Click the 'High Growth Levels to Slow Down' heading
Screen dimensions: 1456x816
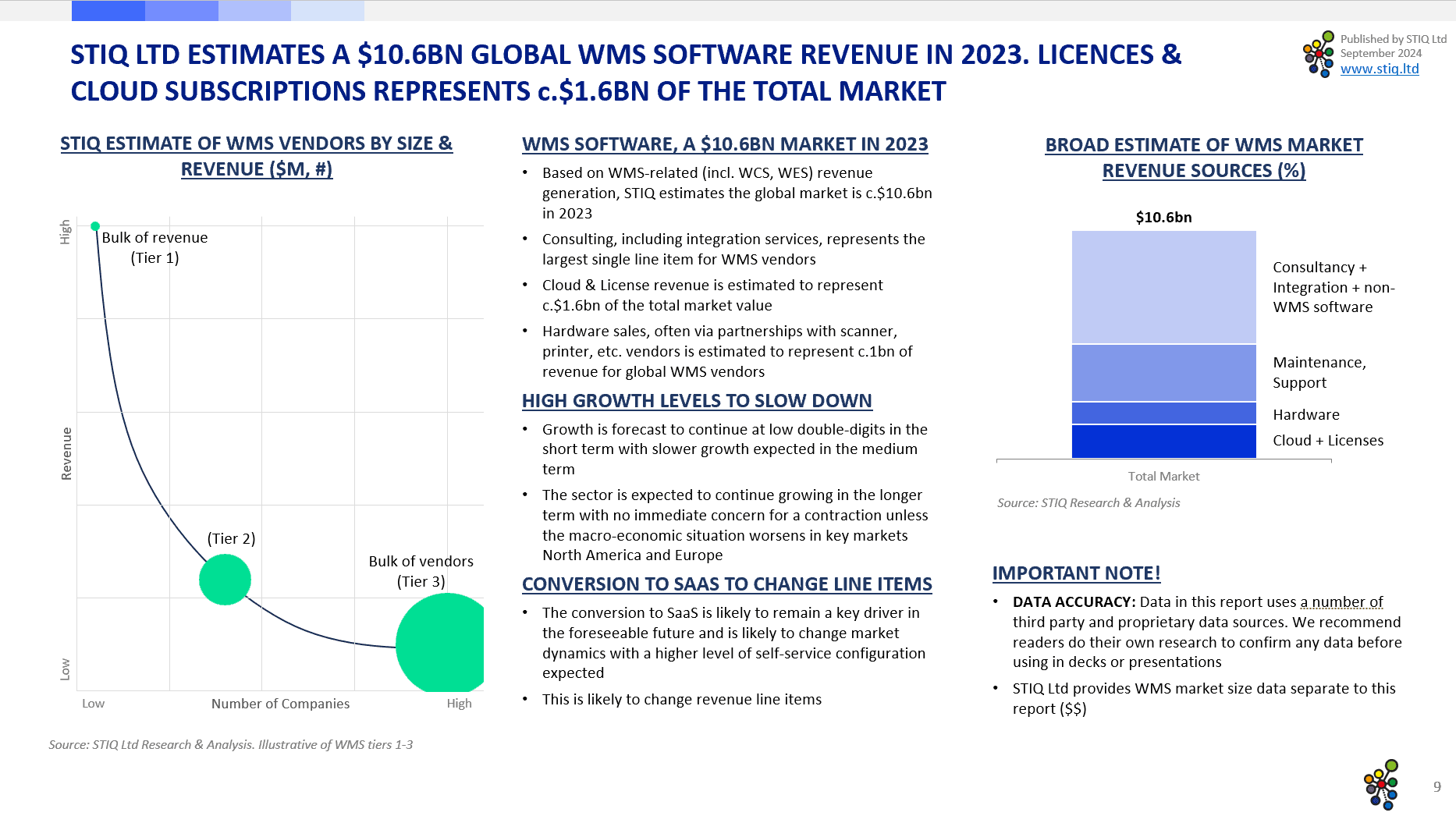click(697, 401)
